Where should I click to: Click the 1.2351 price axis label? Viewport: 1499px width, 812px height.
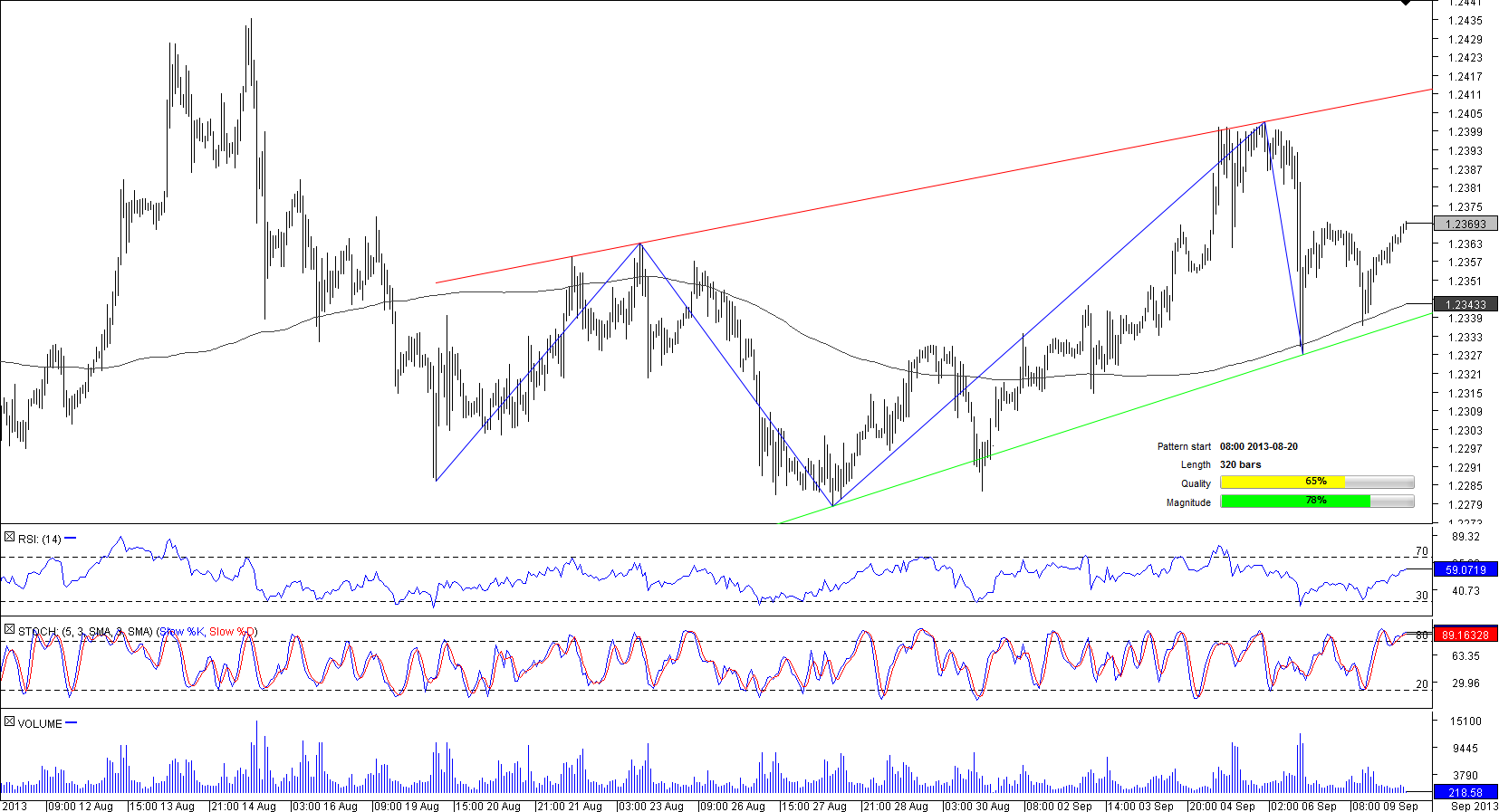click(1465, 282)
